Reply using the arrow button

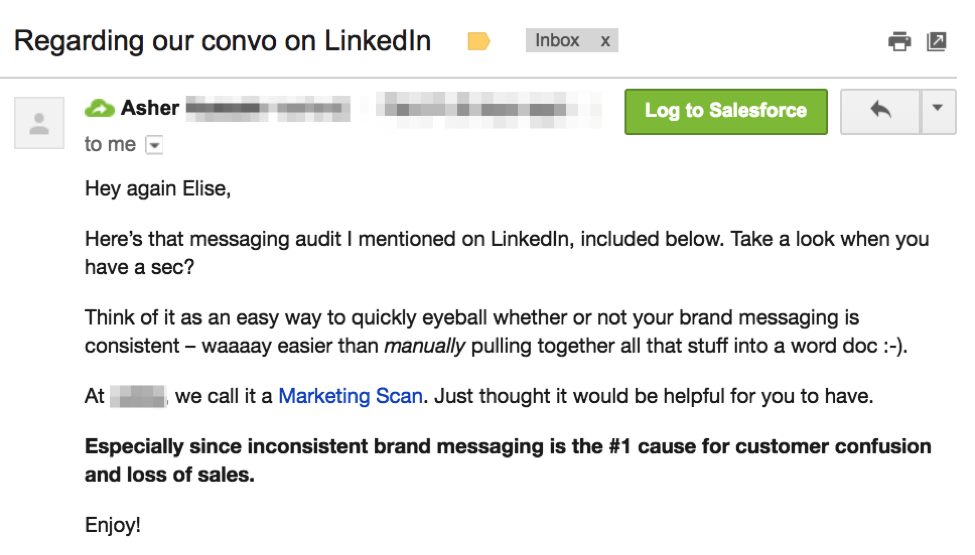pos(881,111)
